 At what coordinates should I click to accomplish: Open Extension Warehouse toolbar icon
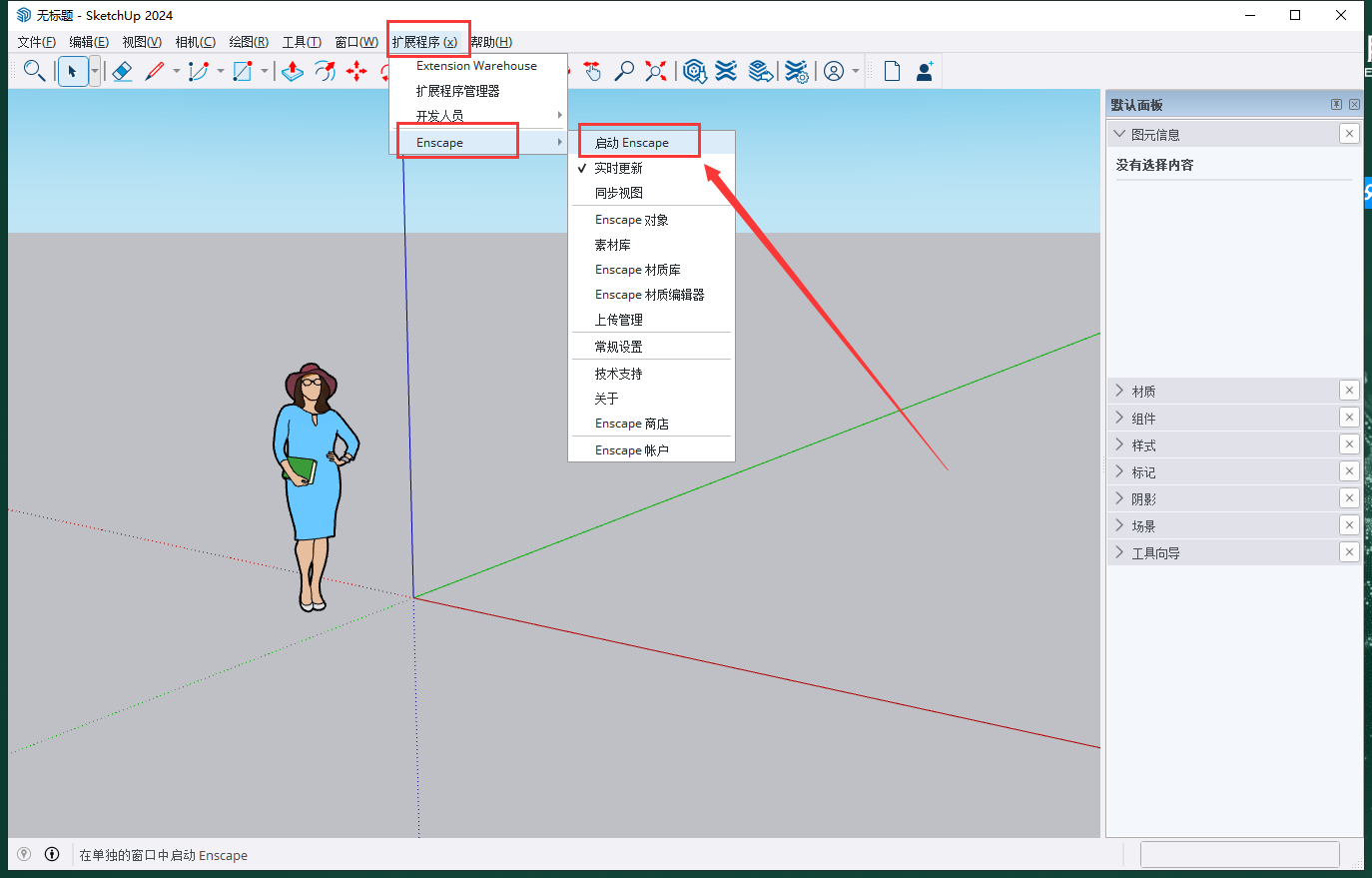click(726, 71)
